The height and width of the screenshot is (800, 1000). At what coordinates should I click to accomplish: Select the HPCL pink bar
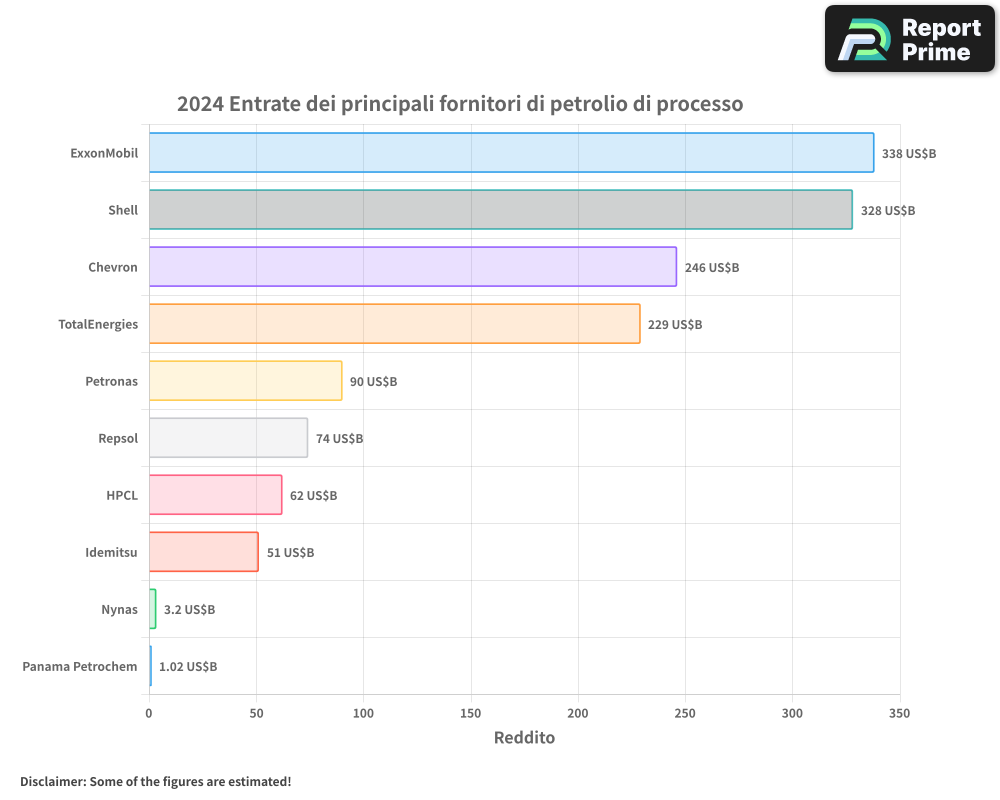(215, 495)
